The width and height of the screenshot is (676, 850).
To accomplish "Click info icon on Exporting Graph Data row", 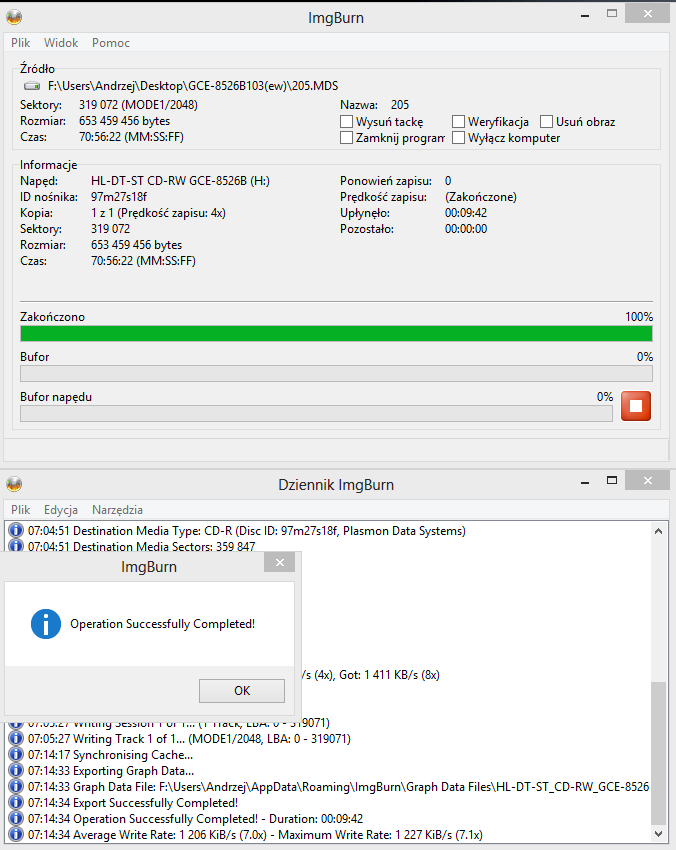I will [x=16, y=770].
